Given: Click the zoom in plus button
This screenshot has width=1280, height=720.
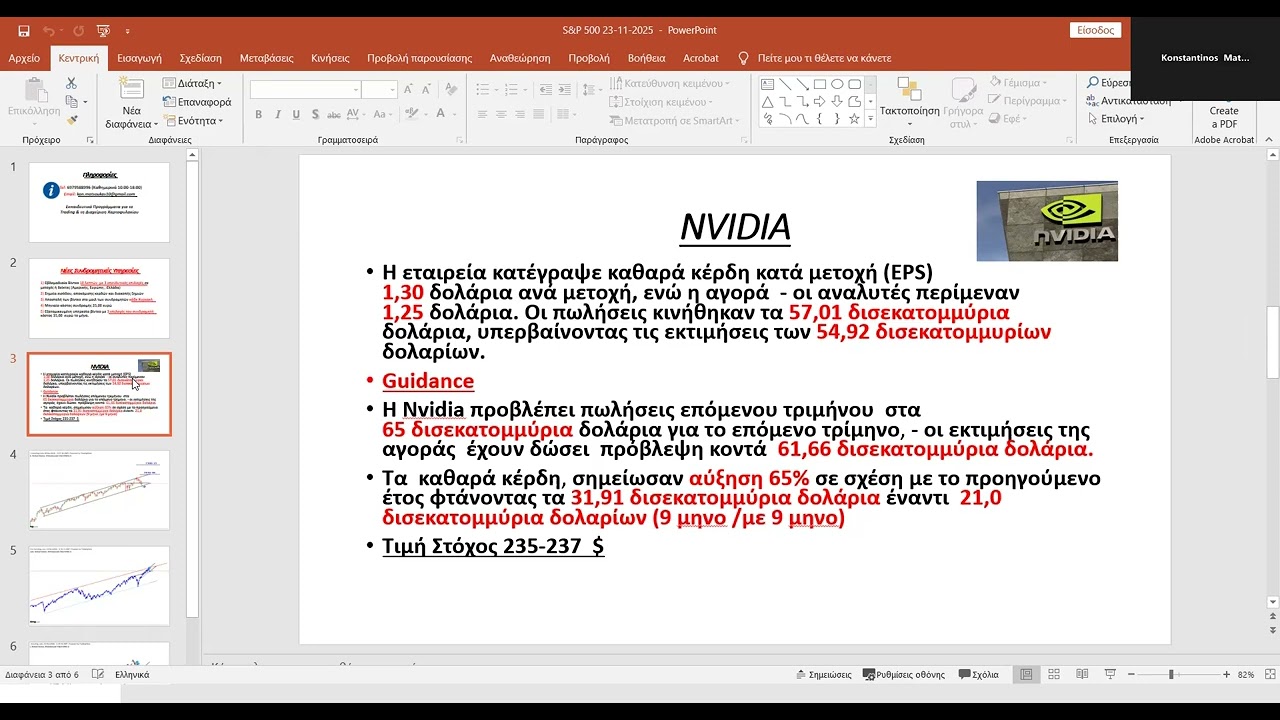Looking at the screenshot, I should click(1226, 675).
